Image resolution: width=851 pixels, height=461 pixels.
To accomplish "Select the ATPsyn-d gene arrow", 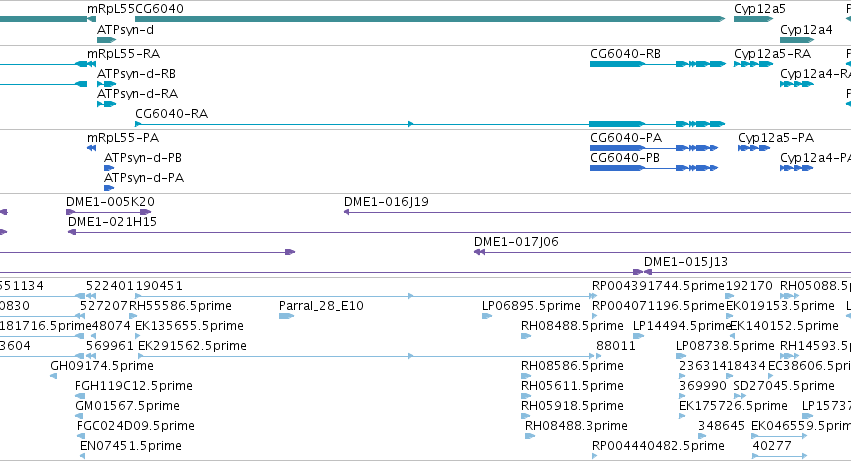I will point(106,40).
